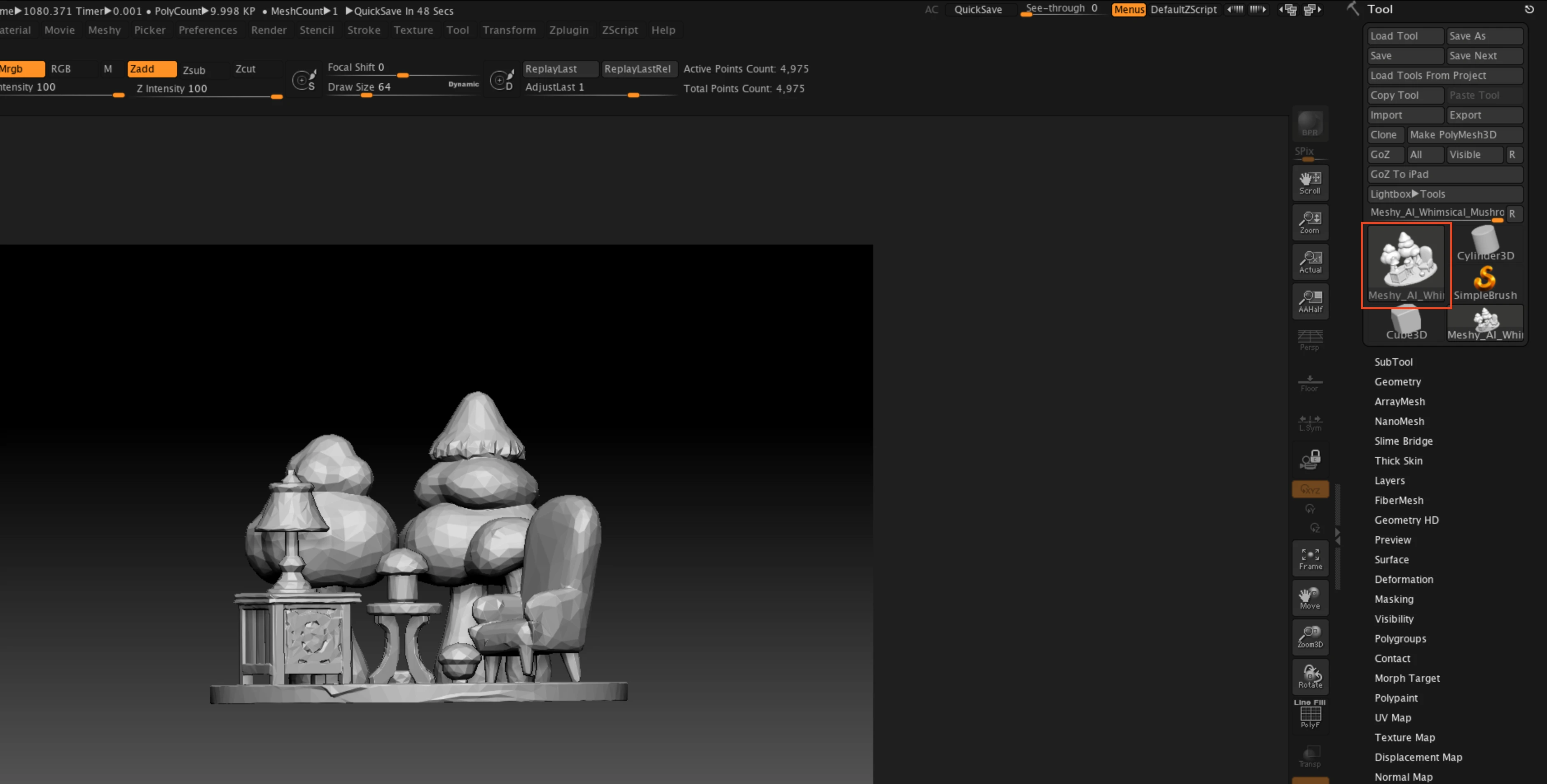Select the Scroll navigation icon
This screenshot has width=1547, height=784.
(1310, 182)
